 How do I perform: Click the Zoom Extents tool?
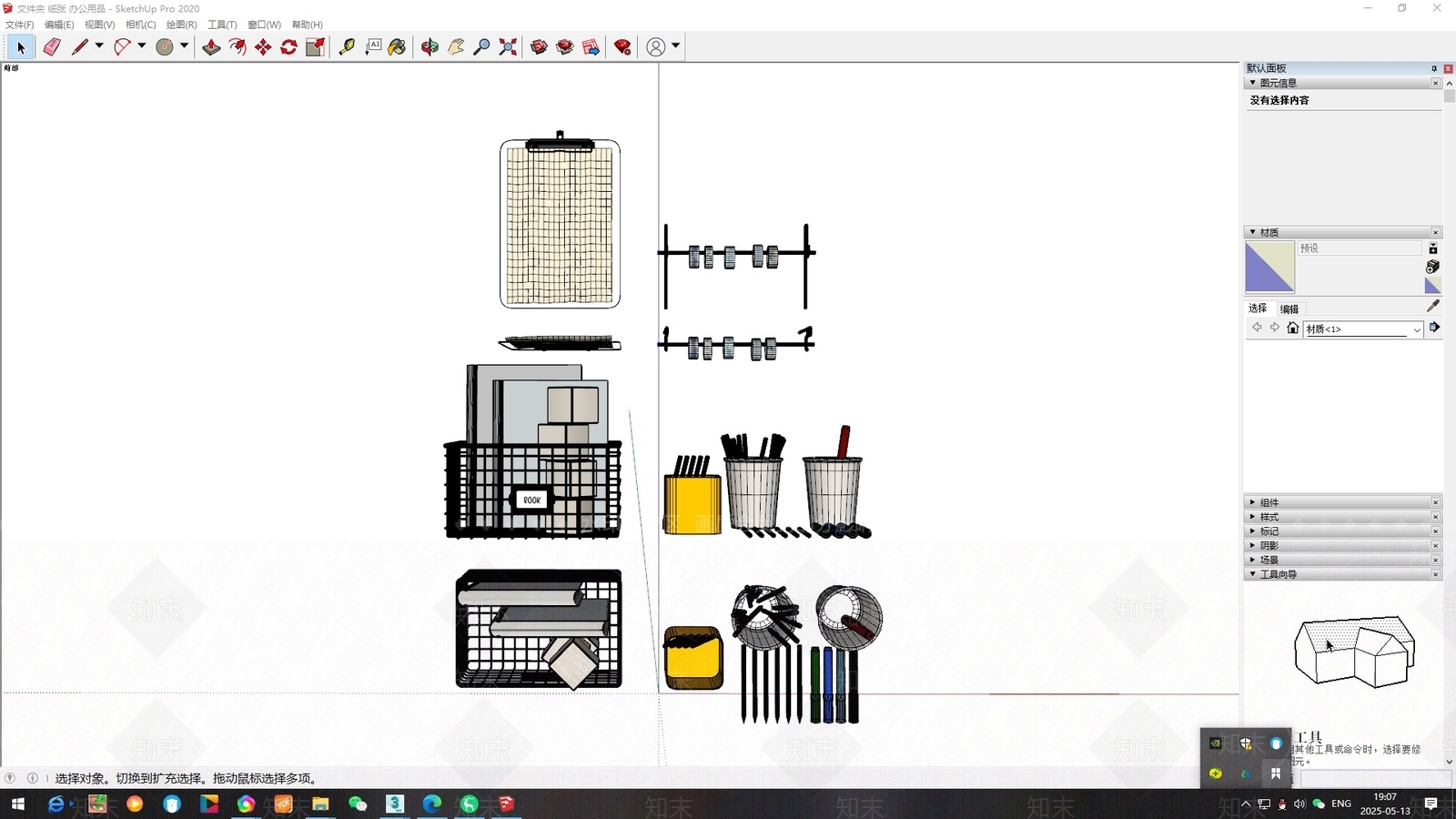point(508,46)
